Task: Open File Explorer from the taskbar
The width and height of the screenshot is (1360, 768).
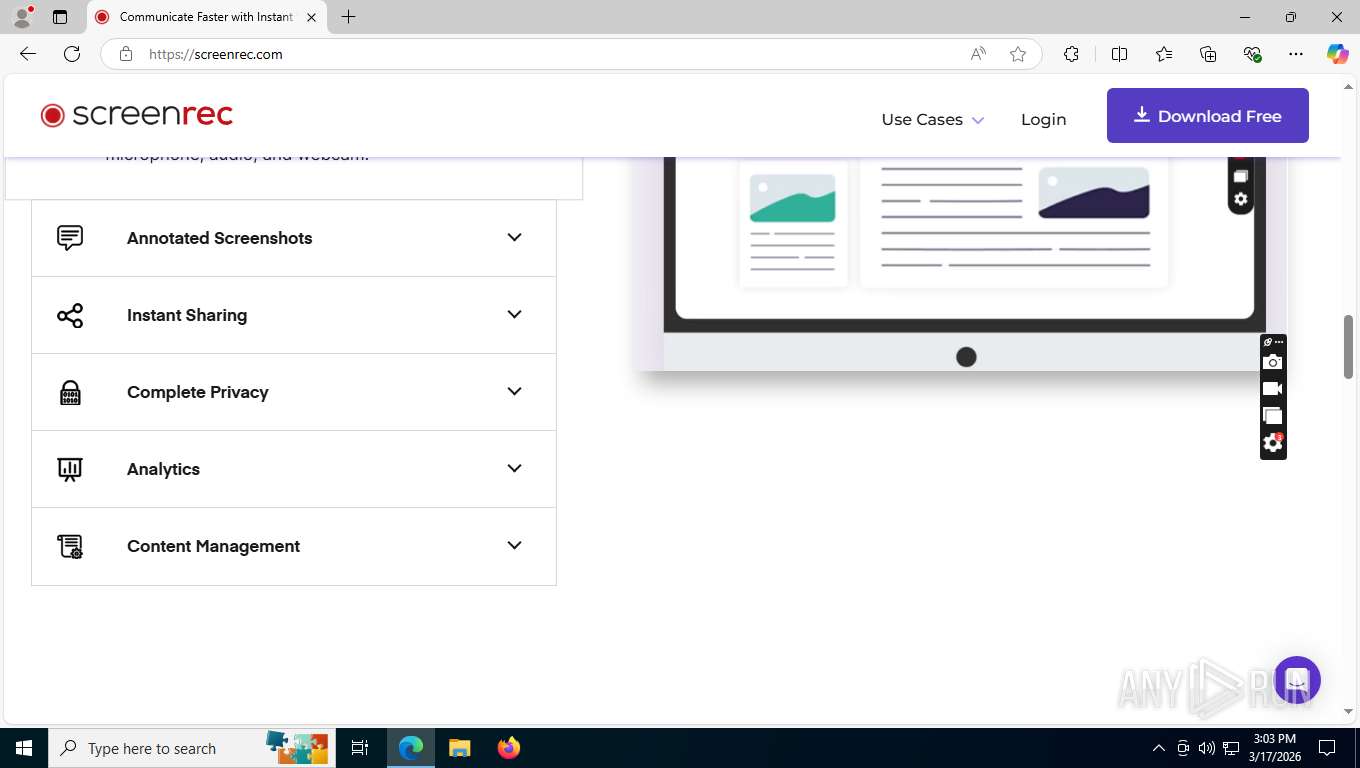Action: coord(459,748)
